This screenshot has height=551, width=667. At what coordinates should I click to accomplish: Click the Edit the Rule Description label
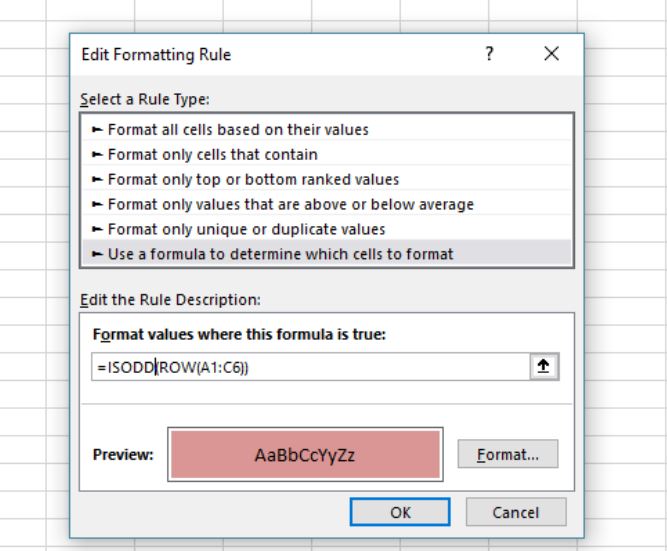point(170,300)
